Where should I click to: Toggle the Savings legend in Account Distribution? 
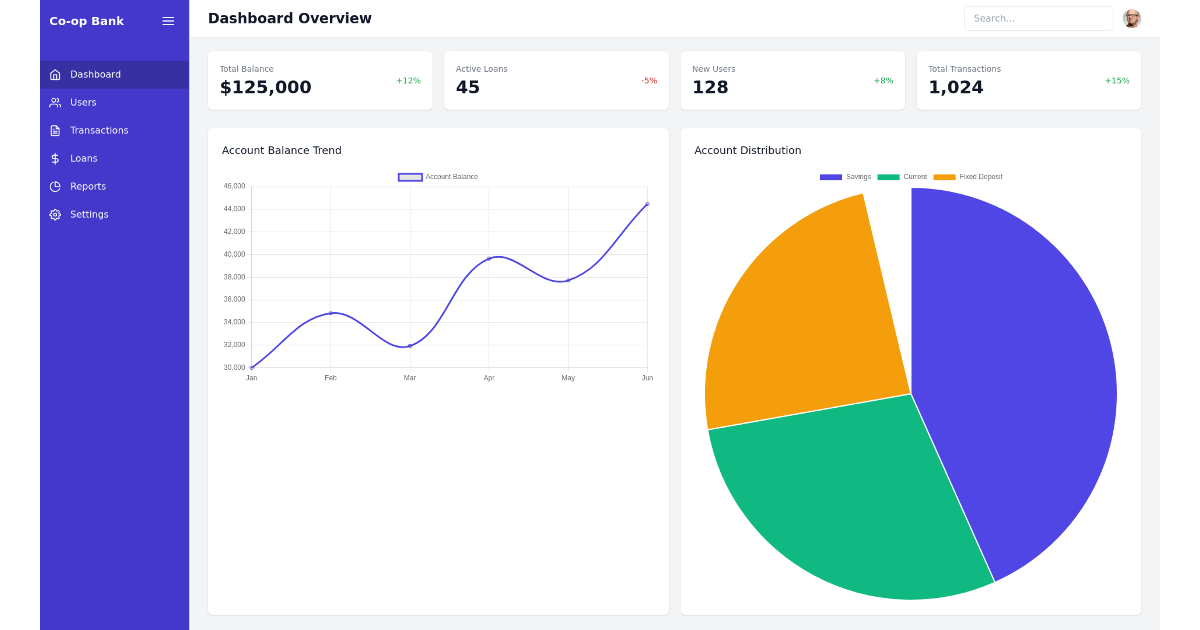pos(844,176)
